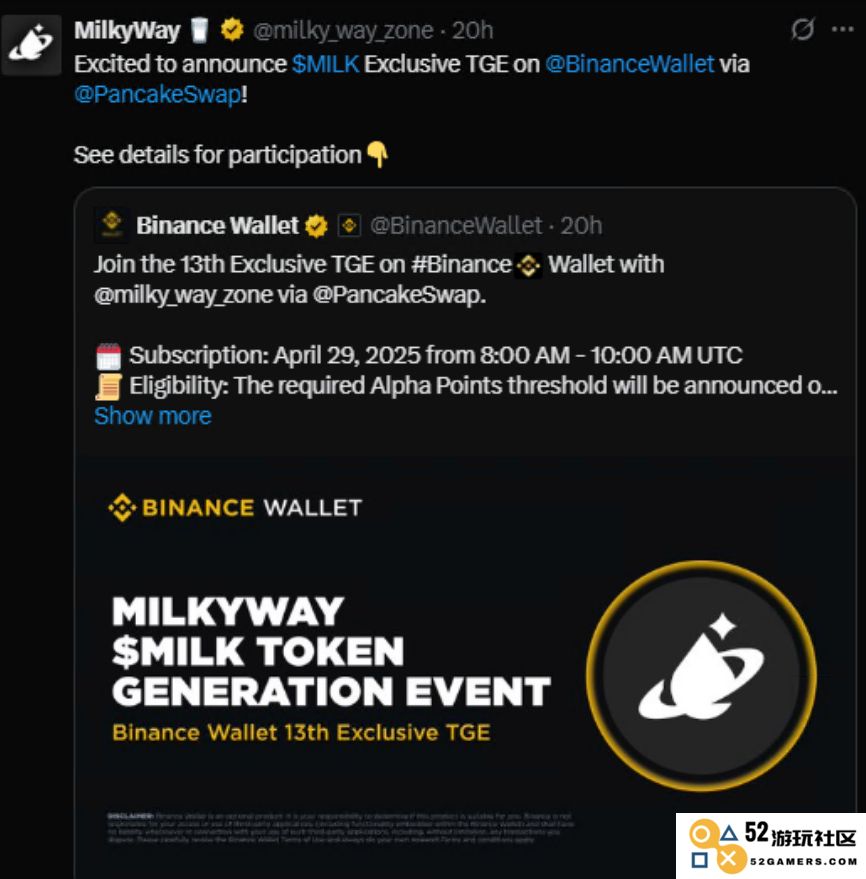Click the Binance Wallet display name
866x879 pixels.
[217, 225]
